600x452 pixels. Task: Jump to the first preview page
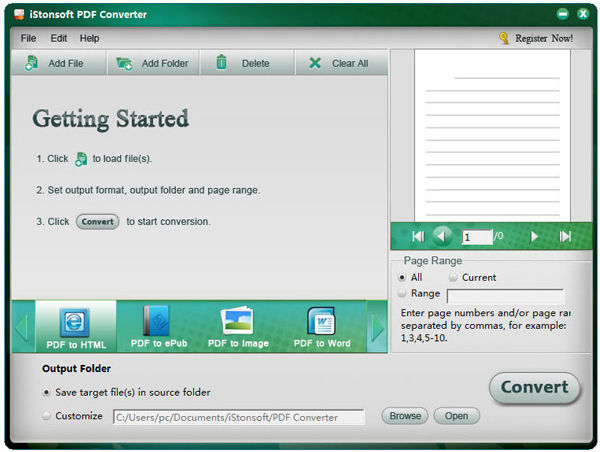418,237
